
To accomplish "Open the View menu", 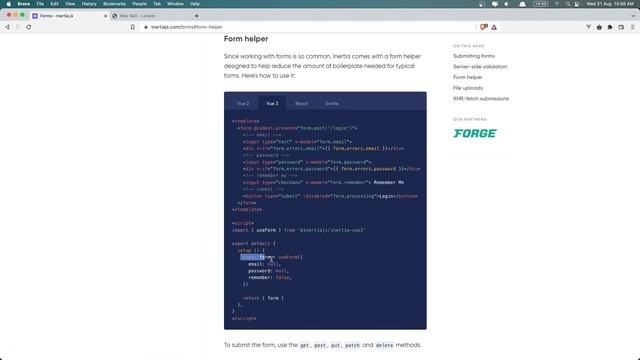I will (70, 4).
